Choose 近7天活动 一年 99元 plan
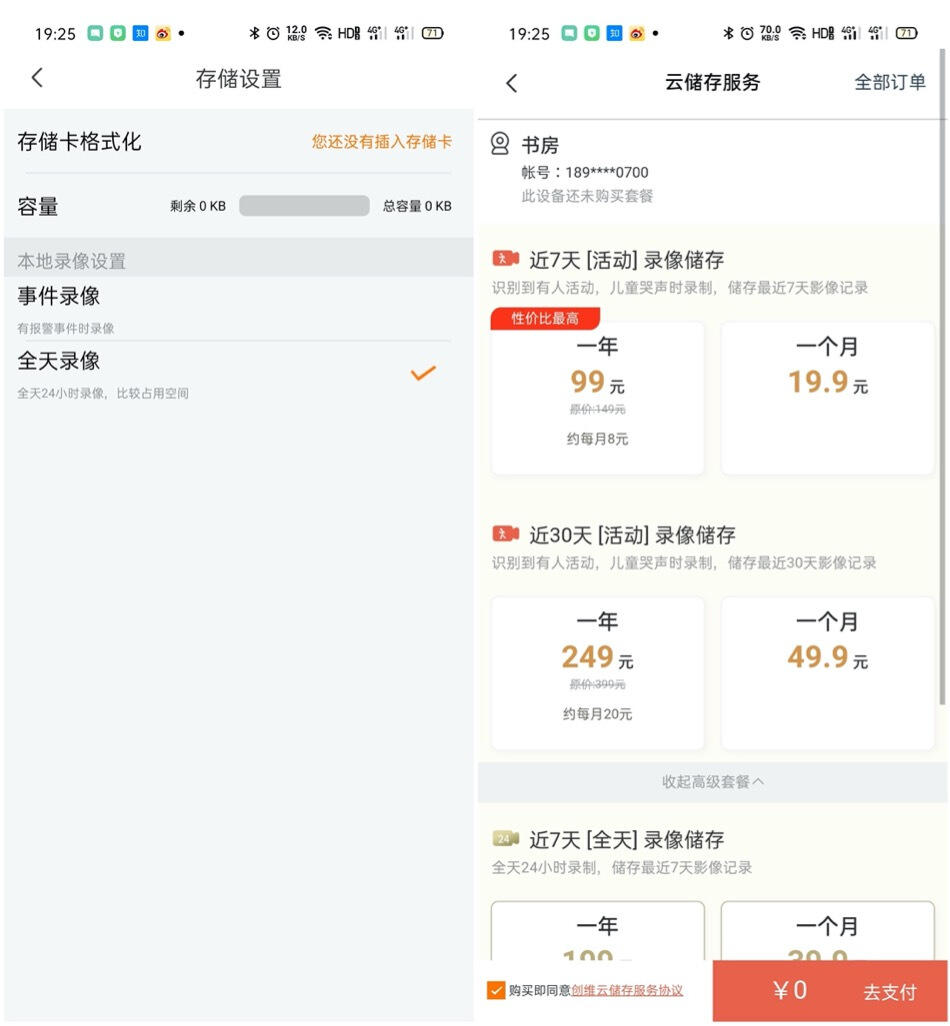The image size is (950, 1026). point(597,398)
